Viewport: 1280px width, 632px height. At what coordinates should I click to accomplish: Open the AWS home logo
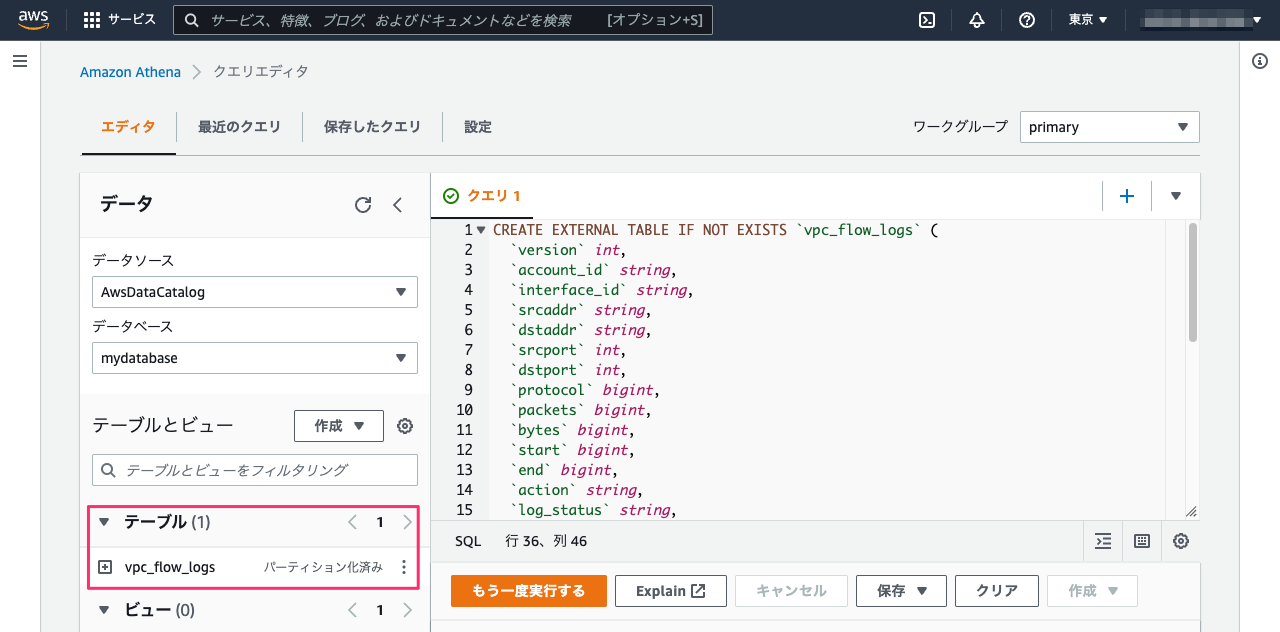tap(34, 20)
